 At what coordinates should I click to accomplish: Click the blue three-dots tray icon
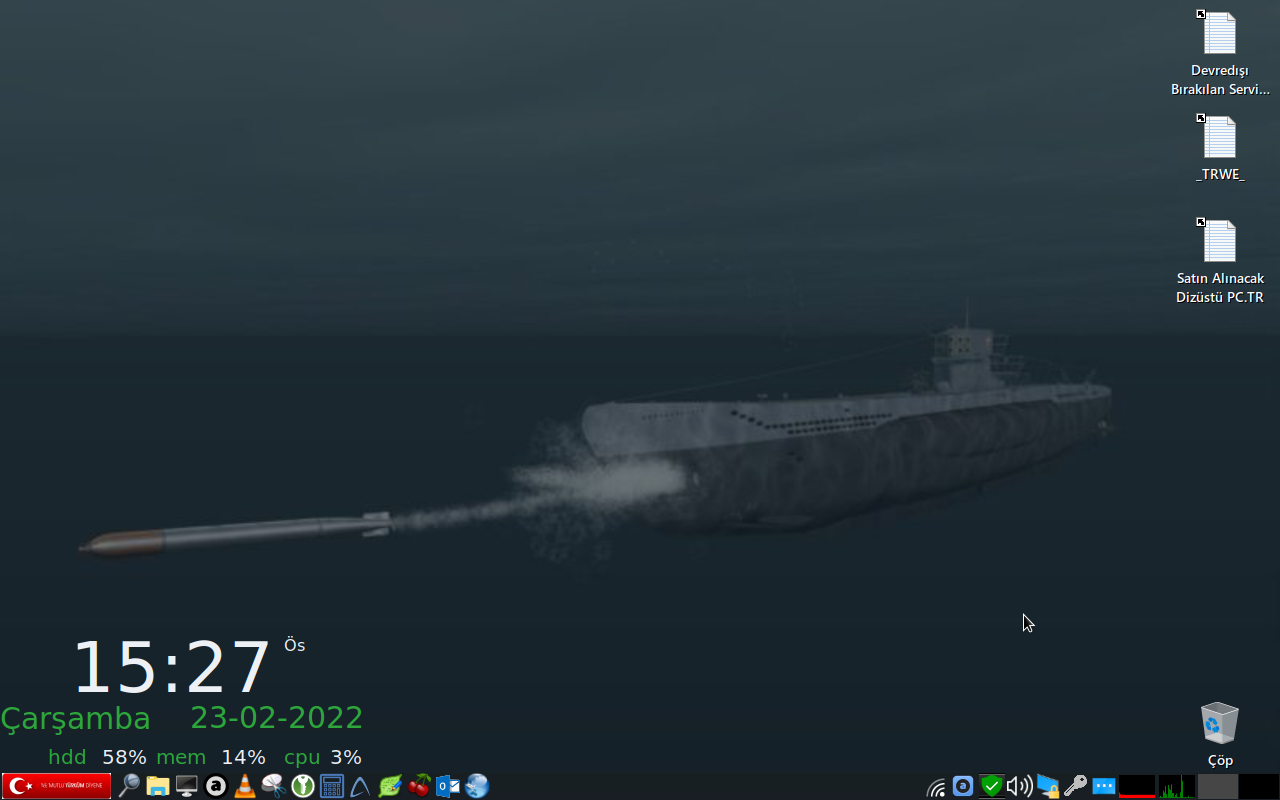1103,786
